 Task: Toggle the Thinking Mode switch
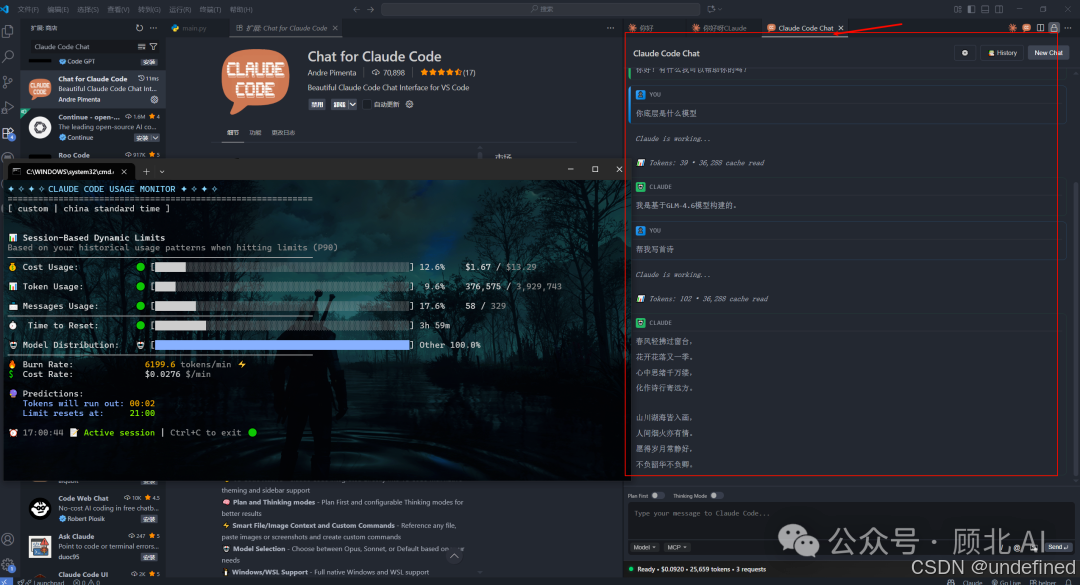click(x=717, y=495)
